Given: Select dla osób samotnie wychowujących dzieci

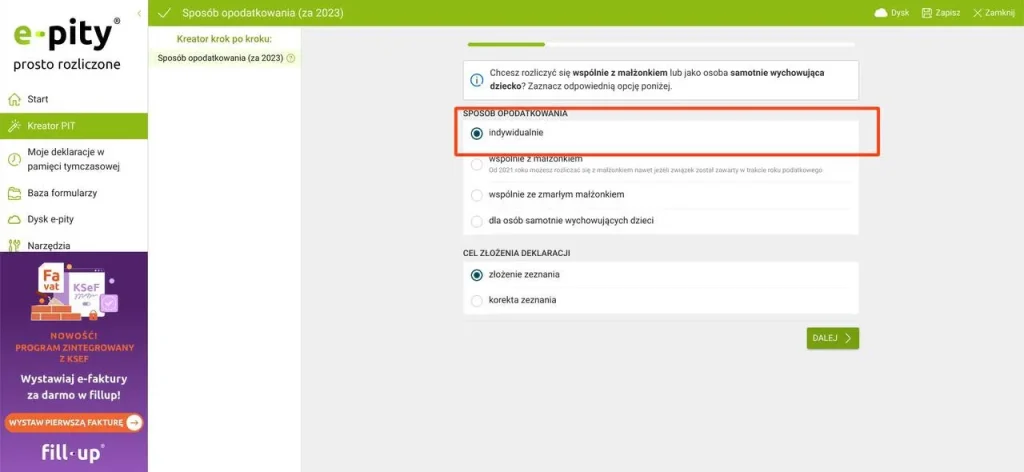Looking at the screenshot, I should point(477,220).
